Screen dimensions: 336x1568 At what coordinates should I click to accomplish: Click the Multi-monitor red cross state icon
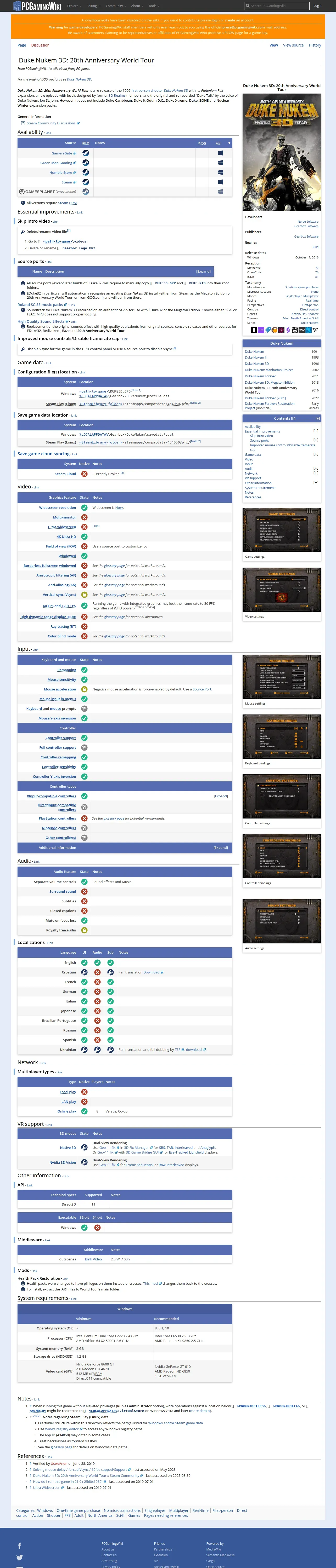tap(84, 517)
